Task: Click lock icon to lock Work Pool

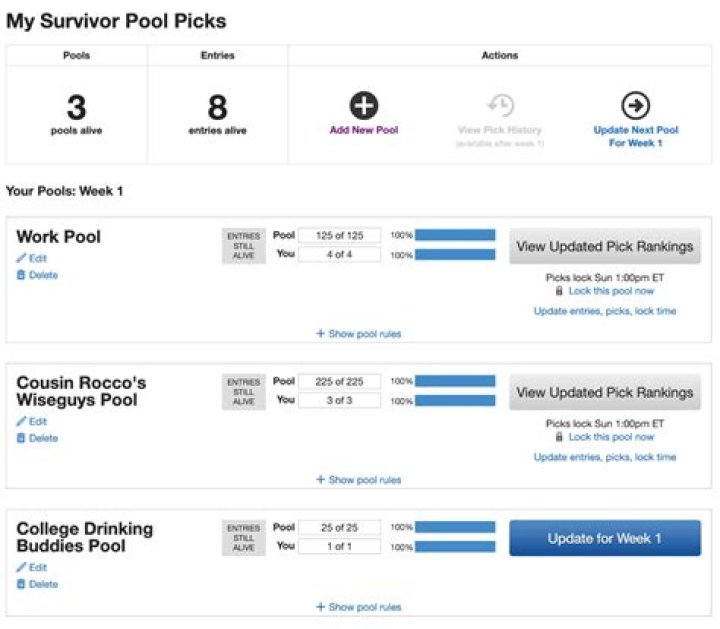Action: [x=560, y=291]
